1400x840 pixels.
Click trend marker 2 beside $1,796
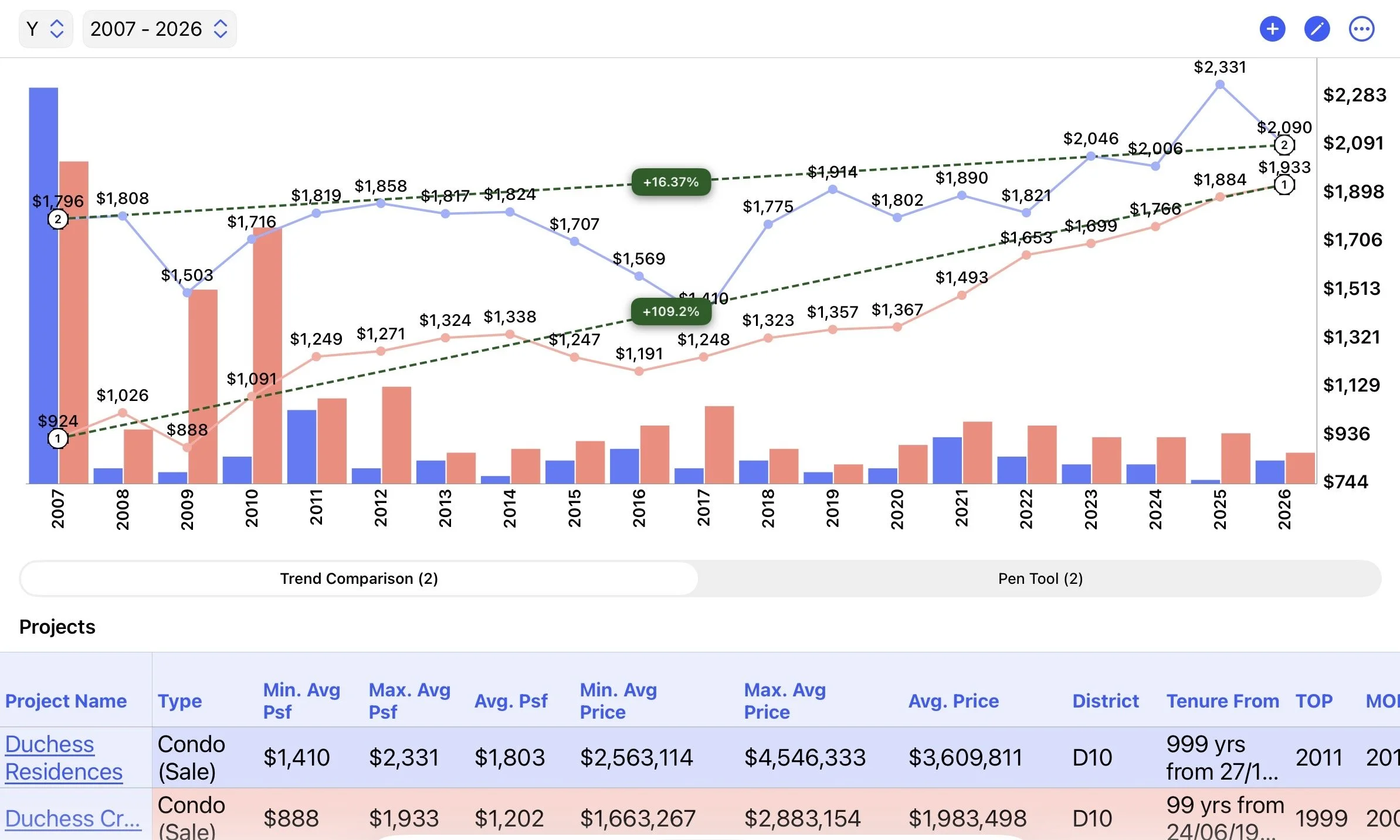57,219
